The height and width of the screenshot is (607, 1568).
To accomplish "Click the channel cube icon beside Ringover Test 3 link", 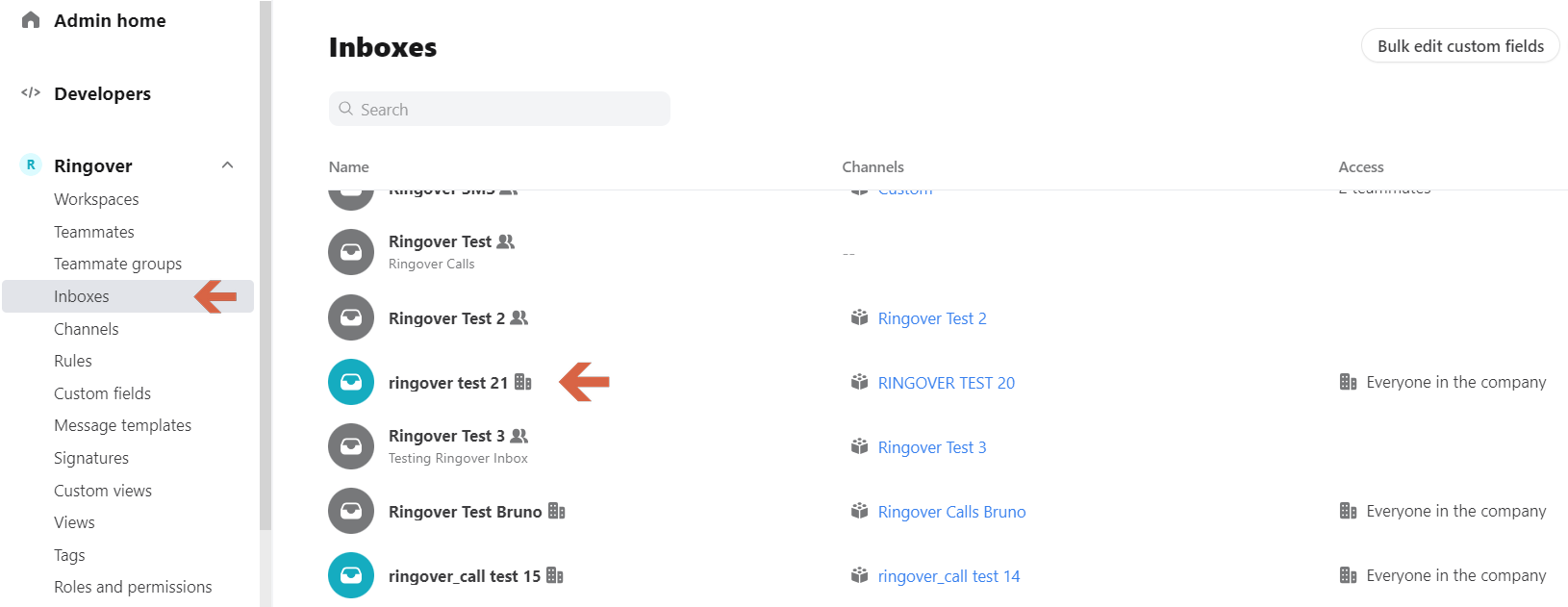I will pyautogui.click(x=860, y=446).
